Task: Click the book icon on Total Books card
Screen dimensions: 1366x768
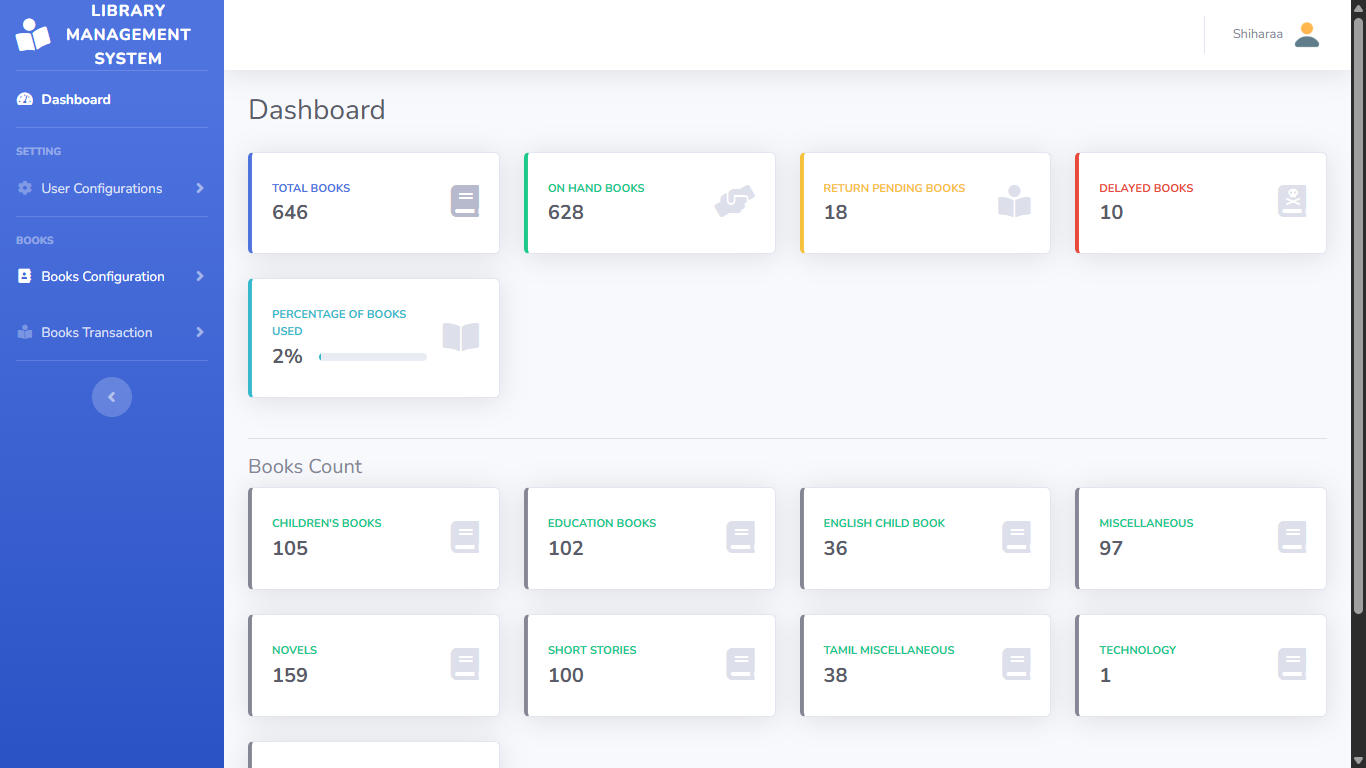Action: [465, 201]
